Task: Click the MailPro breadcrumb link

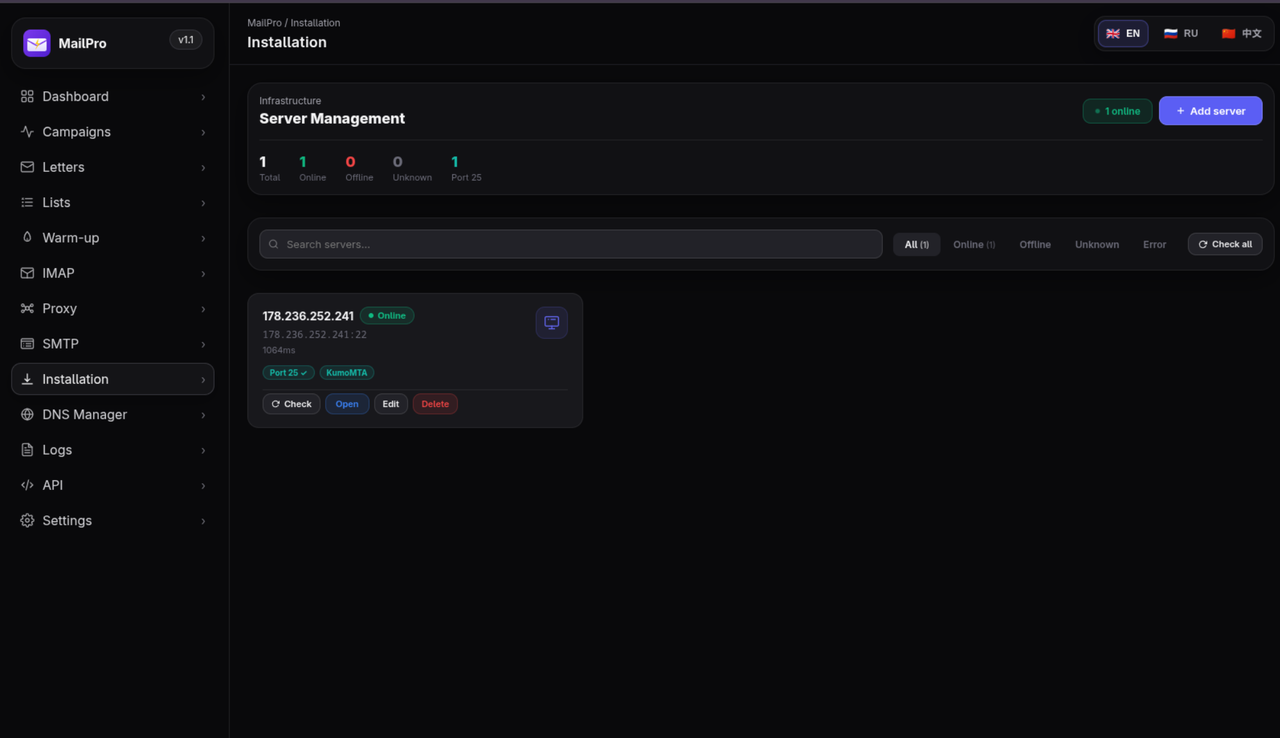Action: coord(264,22)
